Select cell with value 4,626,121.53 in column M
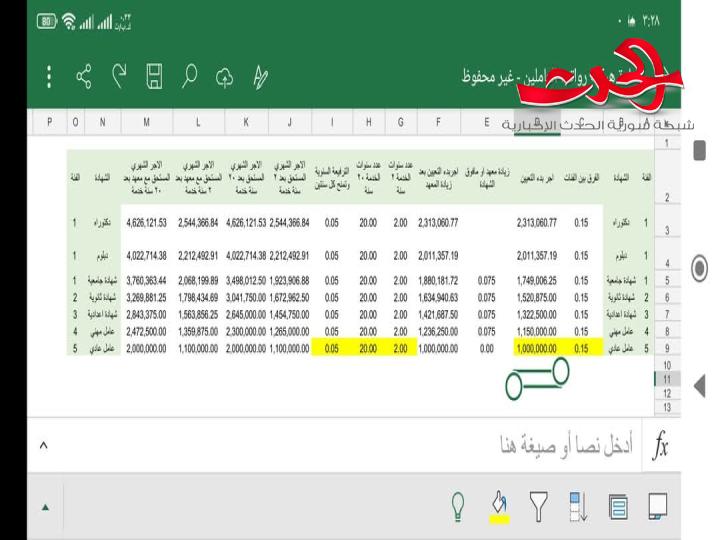 [146, 223]
